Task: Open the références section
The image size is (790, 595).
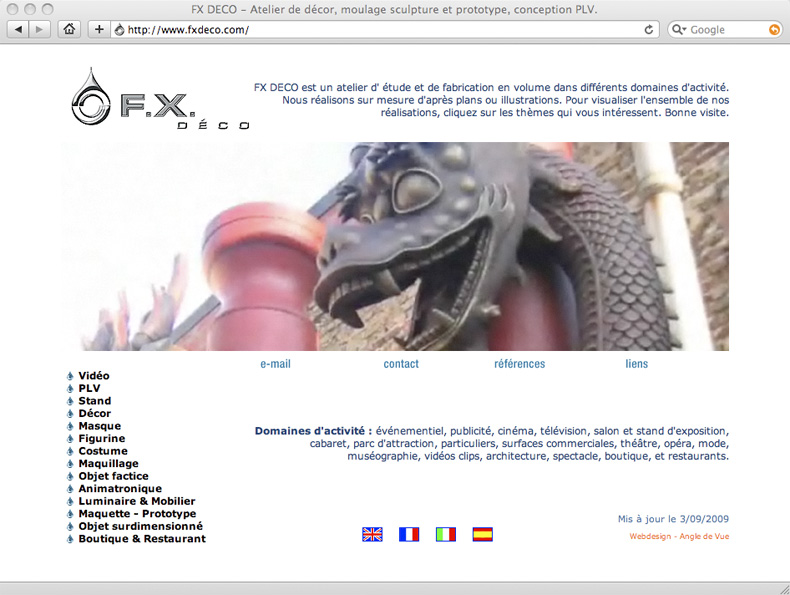Action: [x=519, y=364]
